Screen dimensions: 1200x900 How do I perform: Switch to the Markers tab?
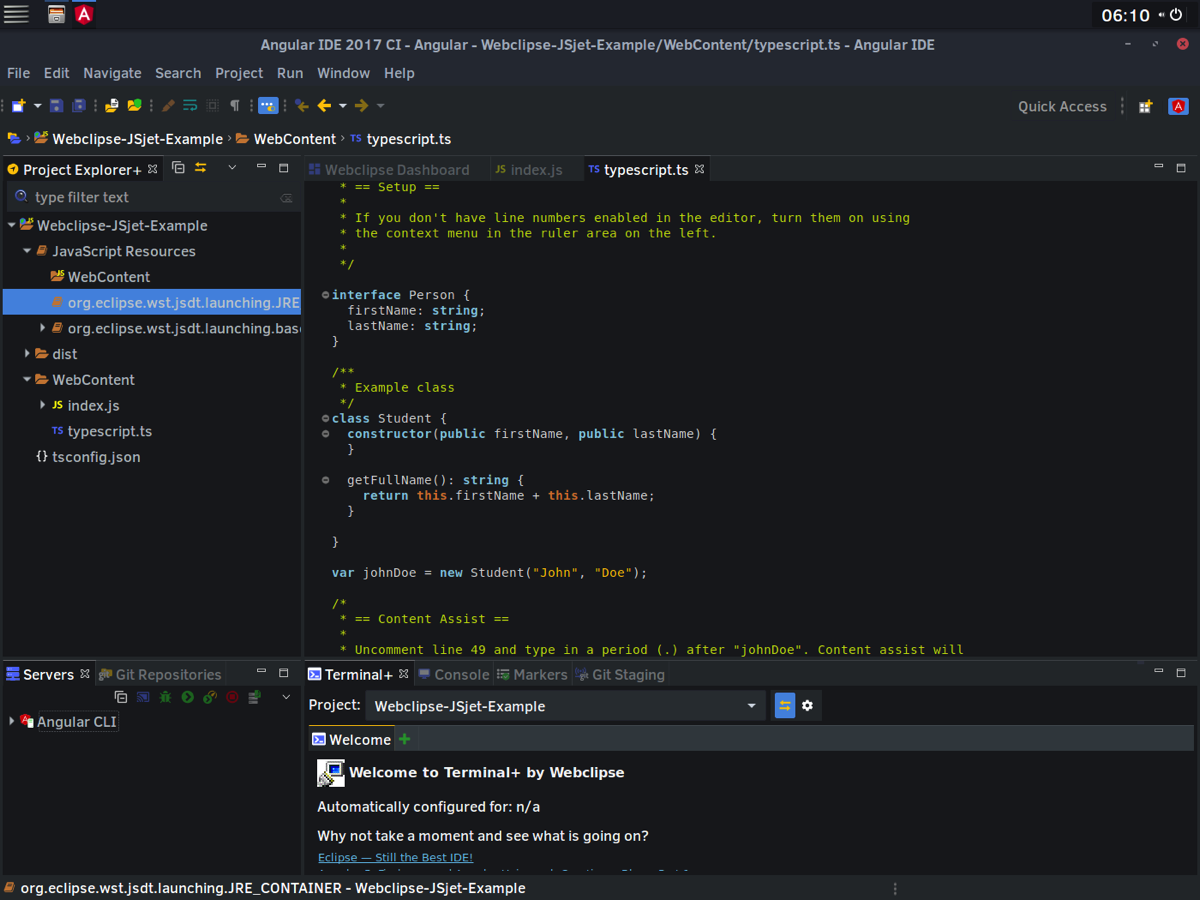point(532,675)
